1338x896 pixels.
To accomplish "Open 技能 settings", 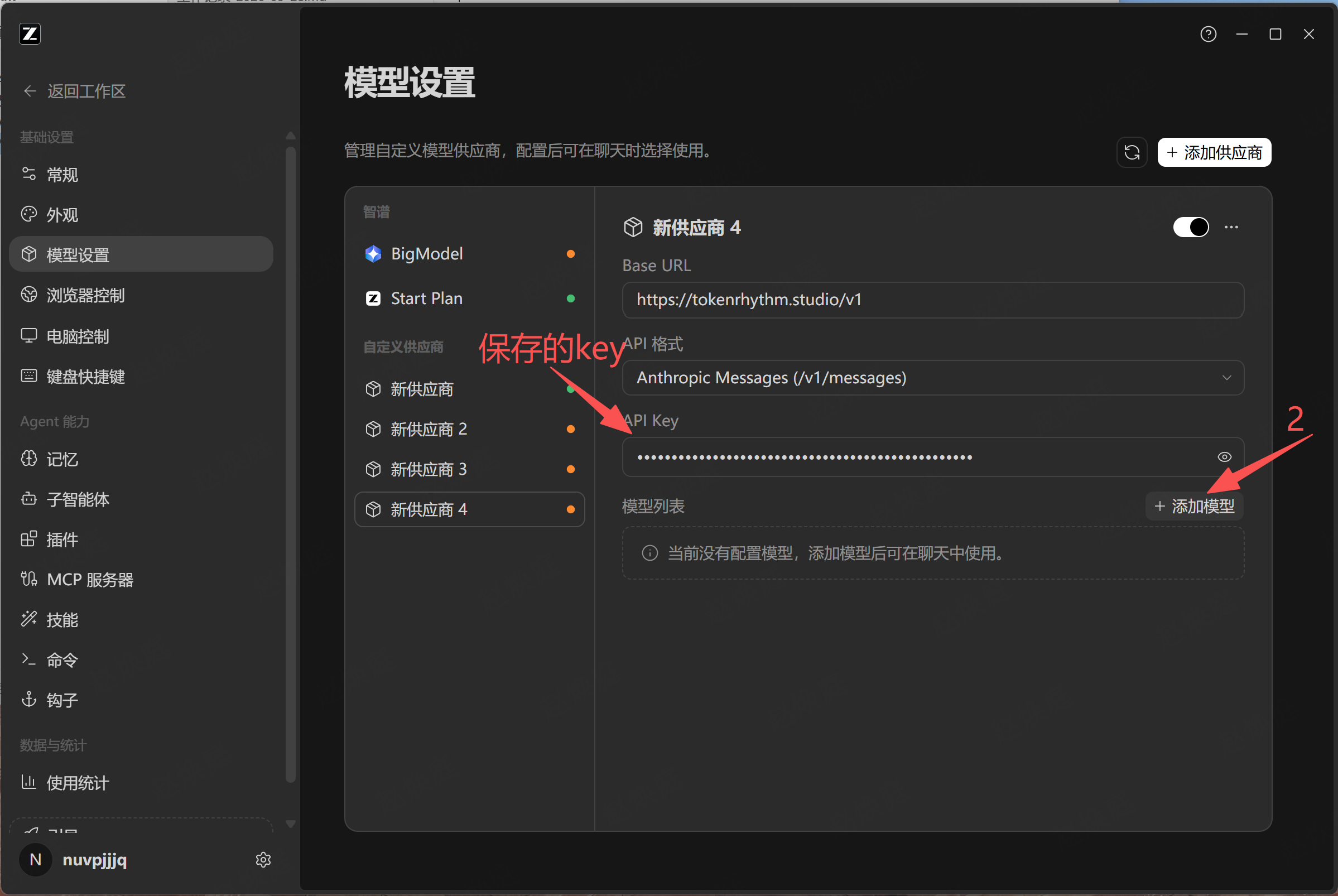I will pos(141,620).
